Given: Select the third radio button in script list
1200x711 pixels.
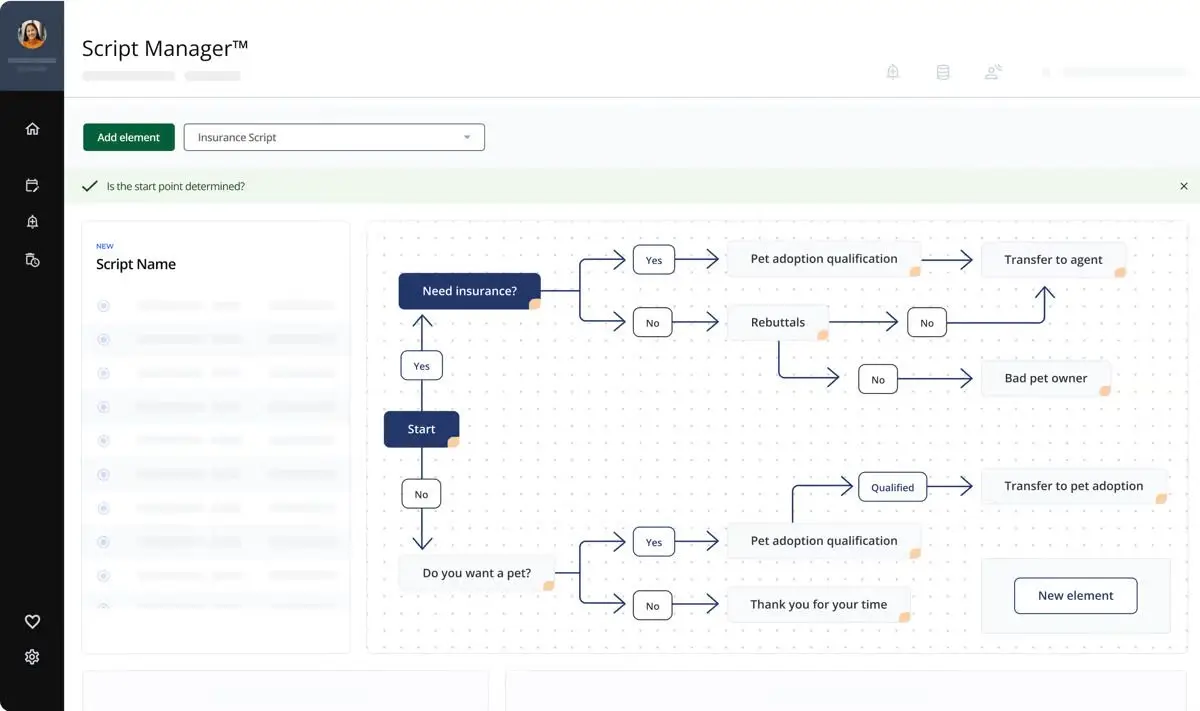Looking at the screenshot, I should coord(103,373).
